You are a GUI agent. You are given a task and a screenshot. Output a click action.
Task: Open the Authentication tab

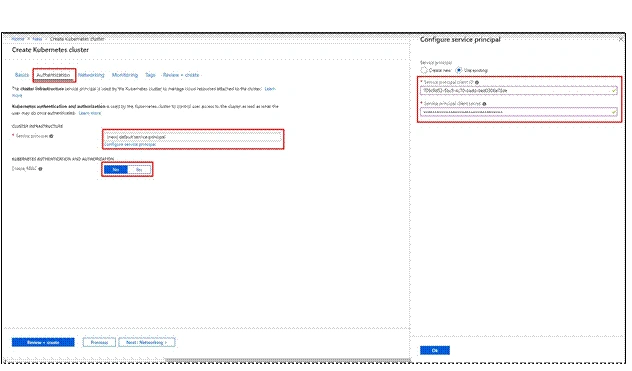tap(53, 75)
